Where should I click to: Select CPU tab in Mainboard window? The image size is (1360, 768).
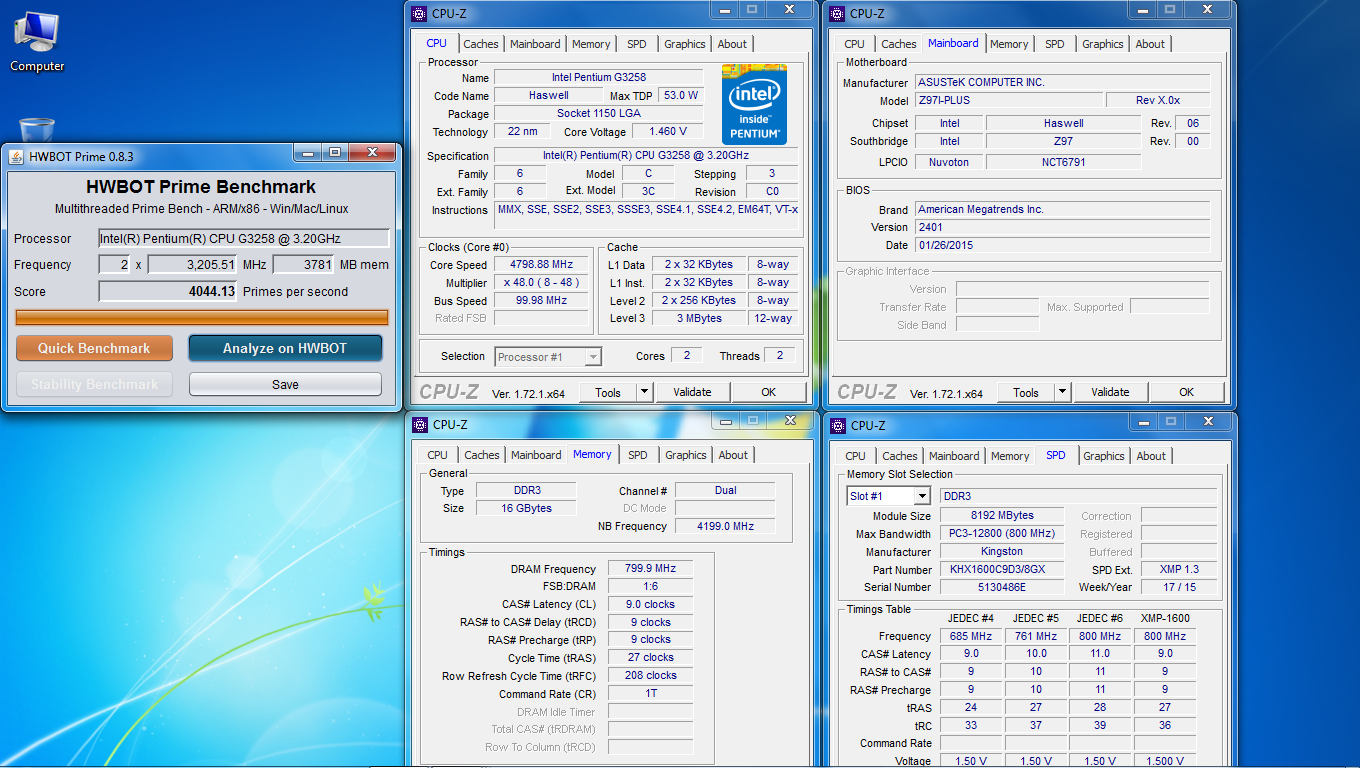pos(855,44)
